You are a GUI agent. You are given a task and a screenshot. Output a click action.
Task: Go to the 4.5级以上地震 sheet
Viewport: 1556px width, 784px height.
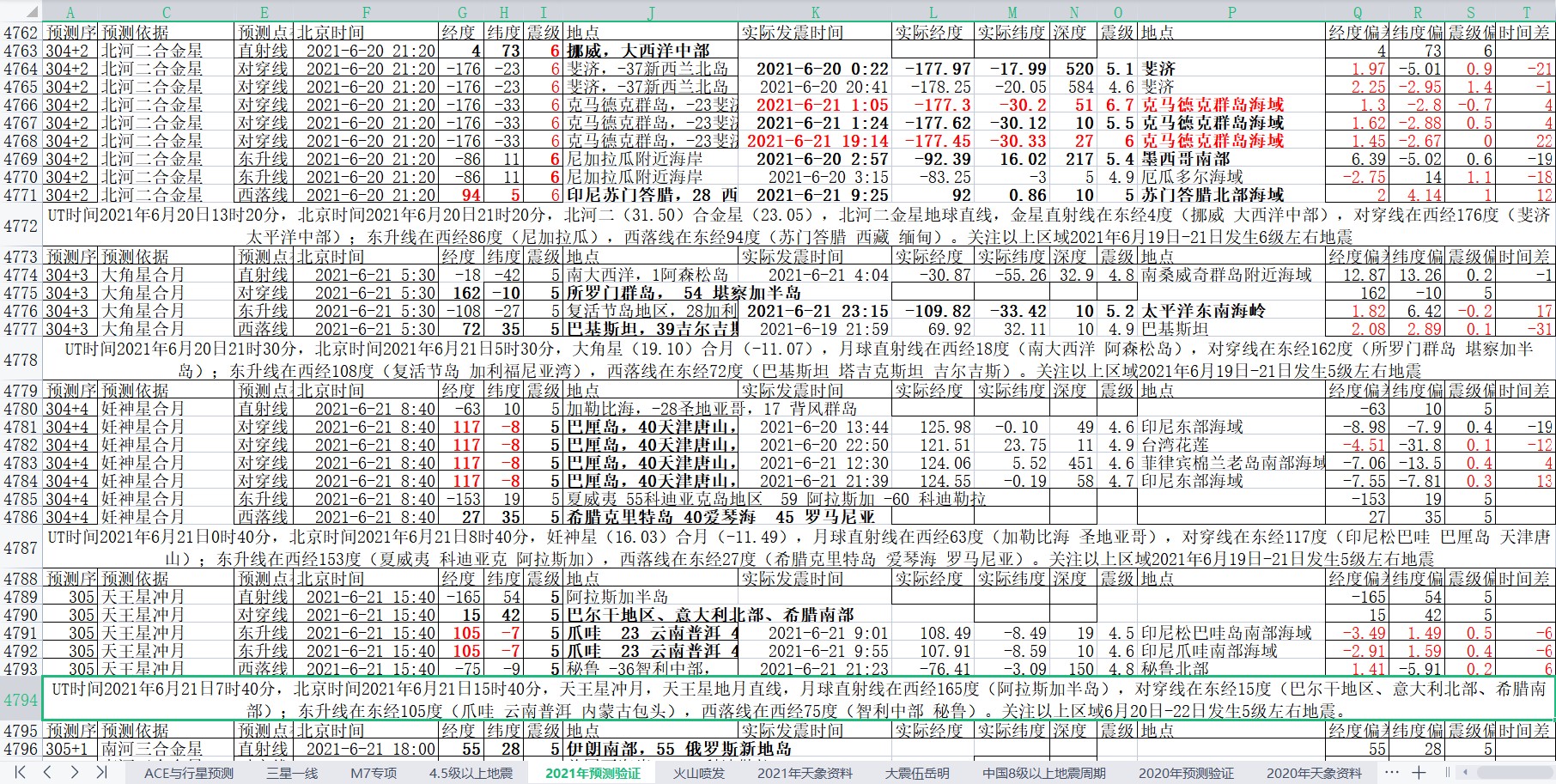pyautogui.click(x=471, y=773)
